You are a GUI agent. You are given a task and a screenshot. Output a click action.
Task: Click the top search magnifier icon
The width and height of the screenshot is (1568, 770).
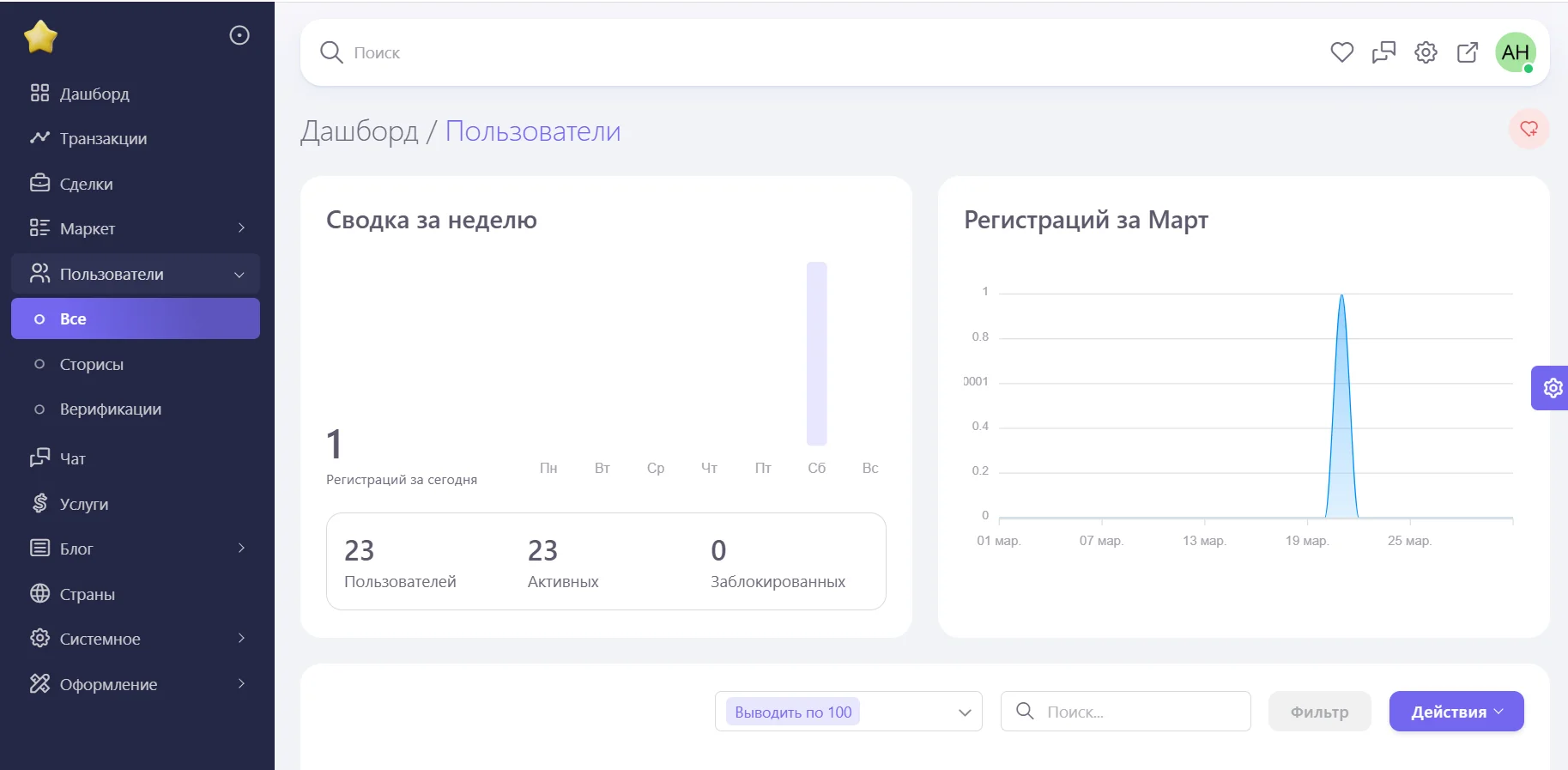[331, 52]
